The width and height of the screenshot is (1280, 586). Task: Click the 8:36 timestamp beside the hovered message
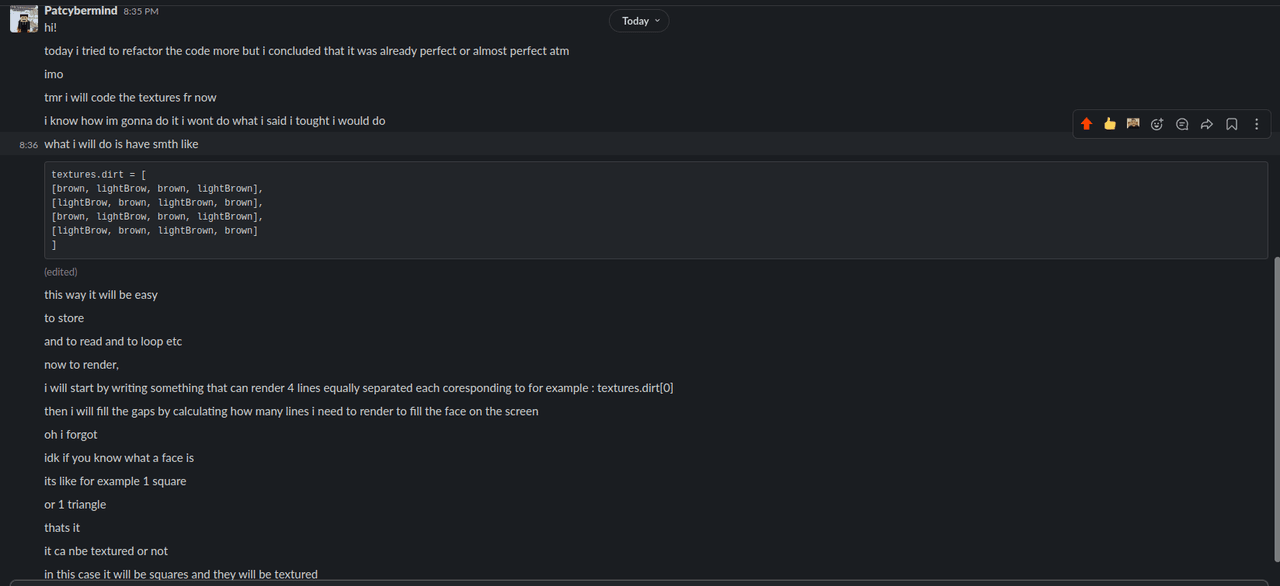point(27,145)
